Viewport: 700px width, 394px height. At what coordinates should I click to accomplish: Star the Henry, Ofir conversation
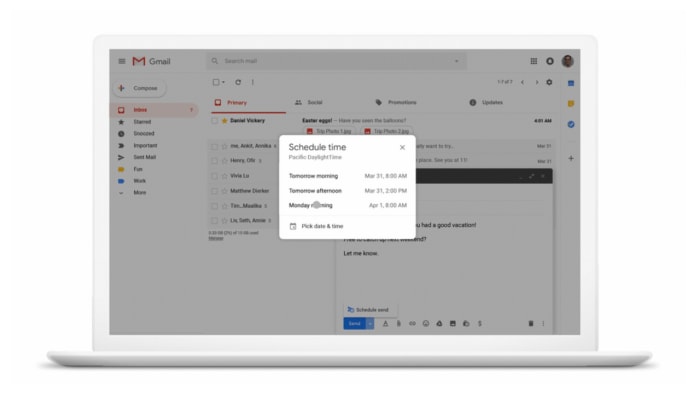(225, 161)
